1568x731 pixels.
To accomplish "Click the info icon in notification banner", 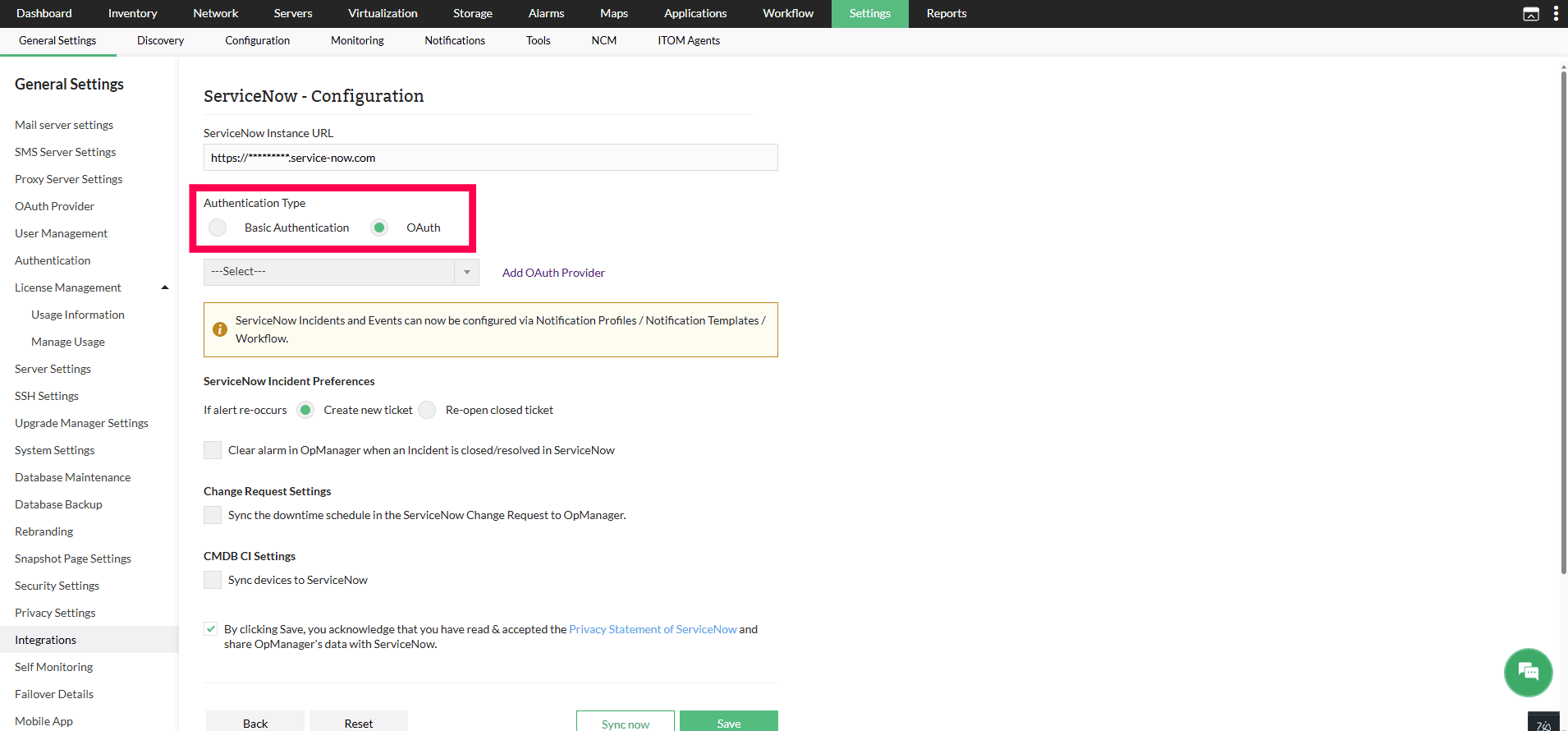I will click(x=220, y=329).
